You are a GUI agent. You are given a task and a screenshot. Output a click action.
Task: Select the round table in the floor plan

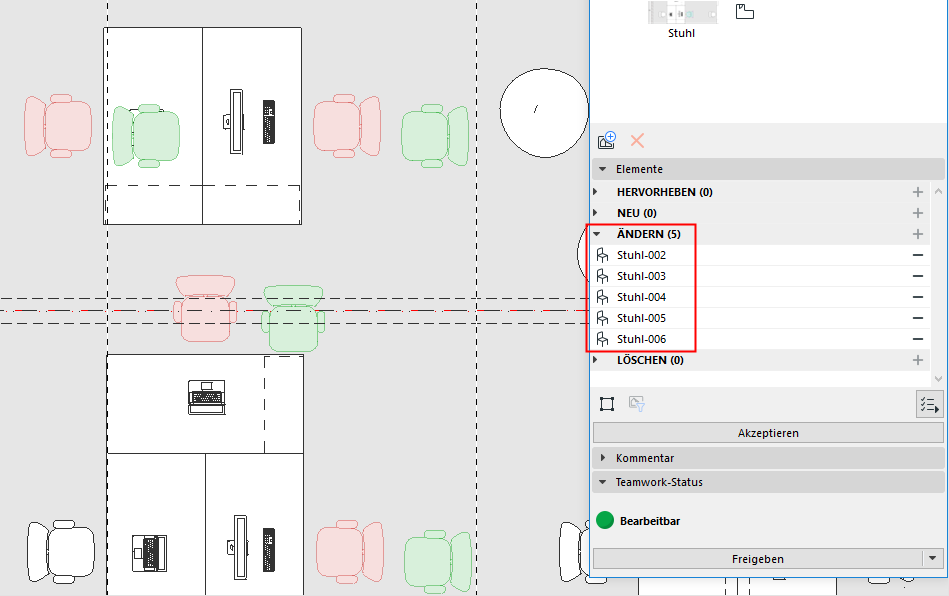point(543,113)
